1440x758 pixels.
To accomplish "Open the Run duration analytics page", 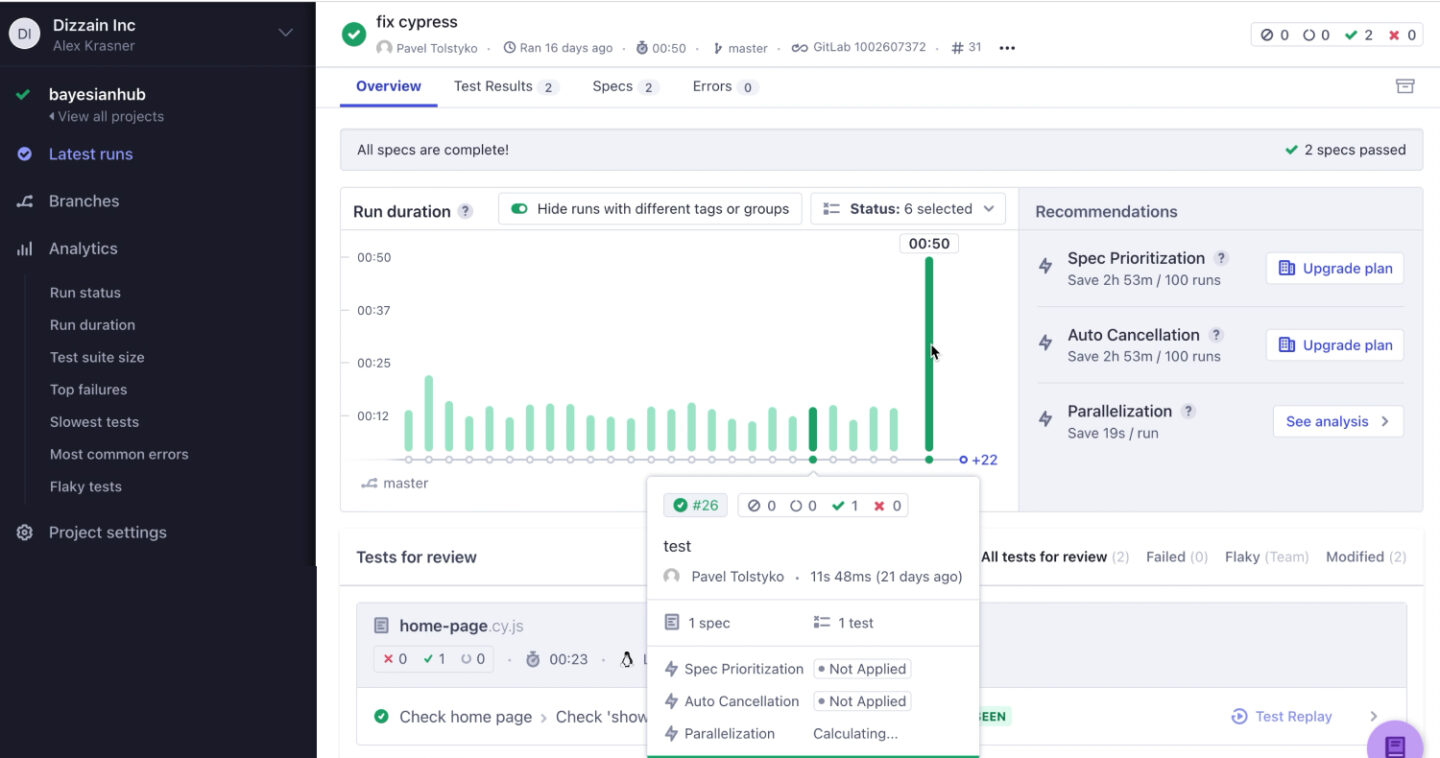I will point(92,325).
